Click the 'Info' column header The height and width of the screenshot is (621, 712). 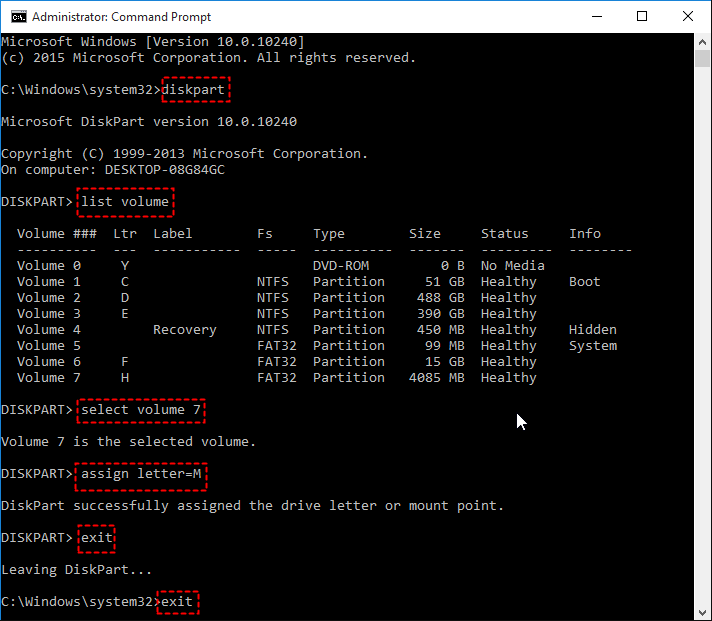tap(585, 234)
